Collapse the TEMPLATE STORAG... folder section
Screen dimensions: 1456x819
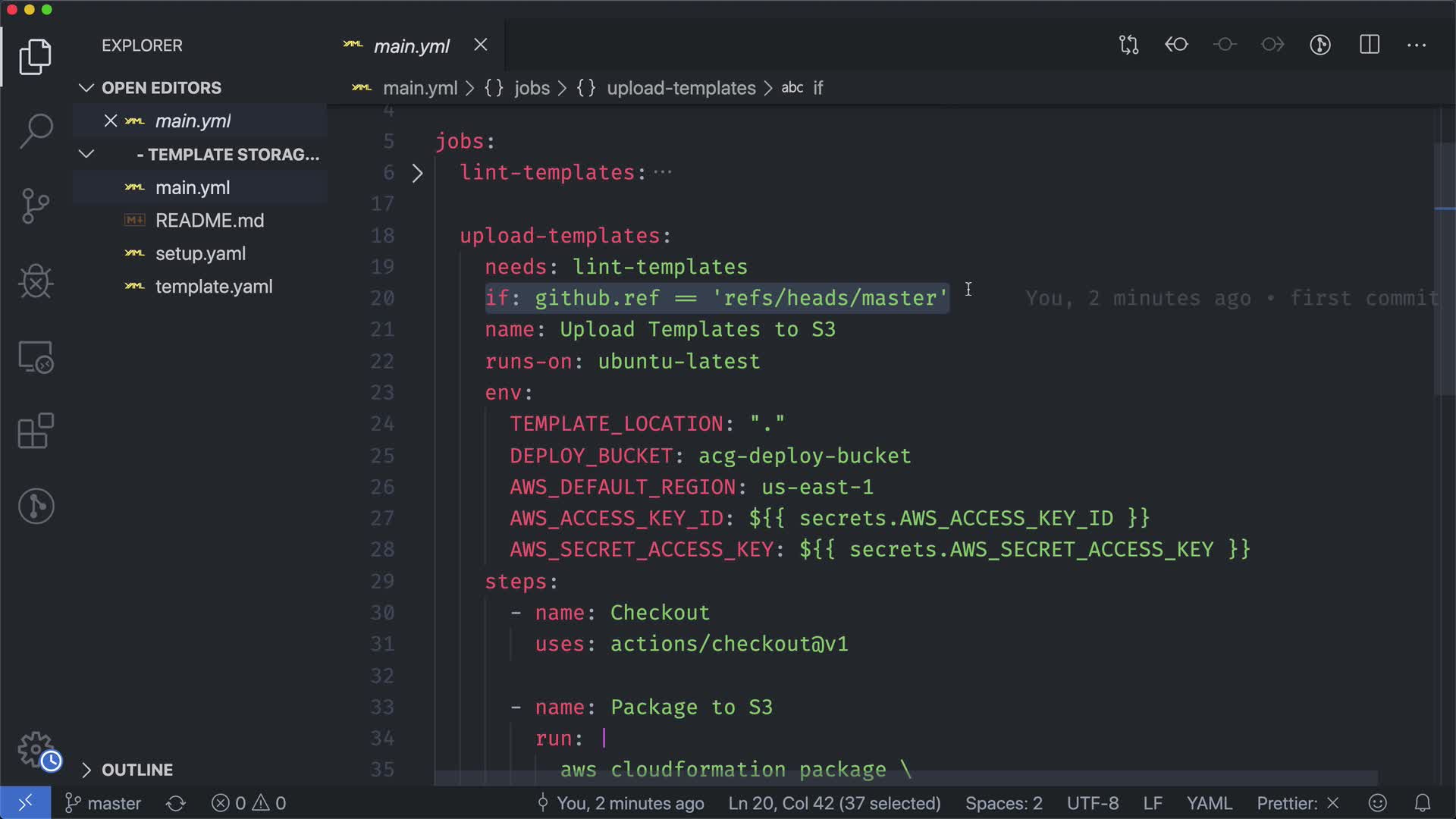click(x=86, y=154)
